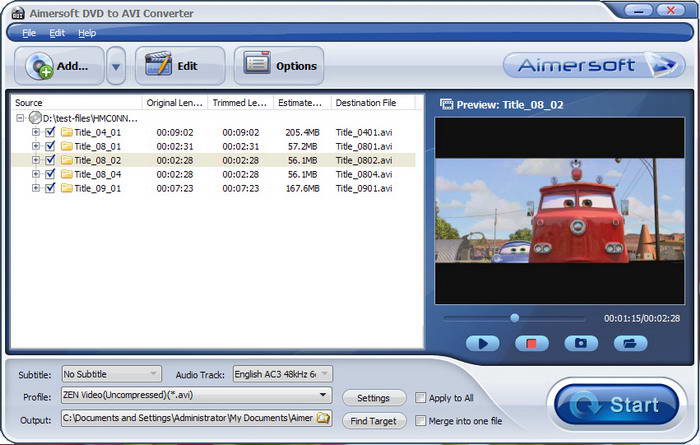Uncheck the Title_08_01 checkbox
Image resolution: width=700 pixels, height=445 pixels.
(50, 146)
